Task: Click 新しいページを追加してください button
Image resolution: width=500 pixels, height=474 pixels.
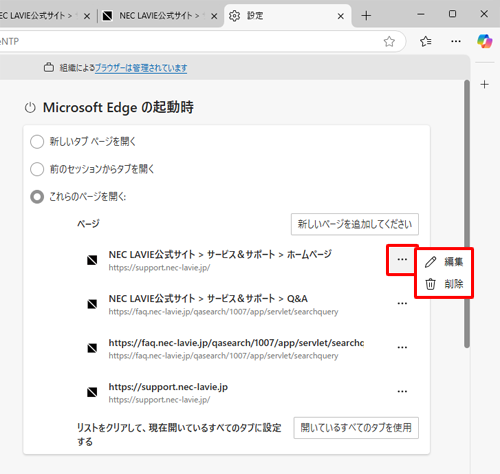Action: click(355, 224)
